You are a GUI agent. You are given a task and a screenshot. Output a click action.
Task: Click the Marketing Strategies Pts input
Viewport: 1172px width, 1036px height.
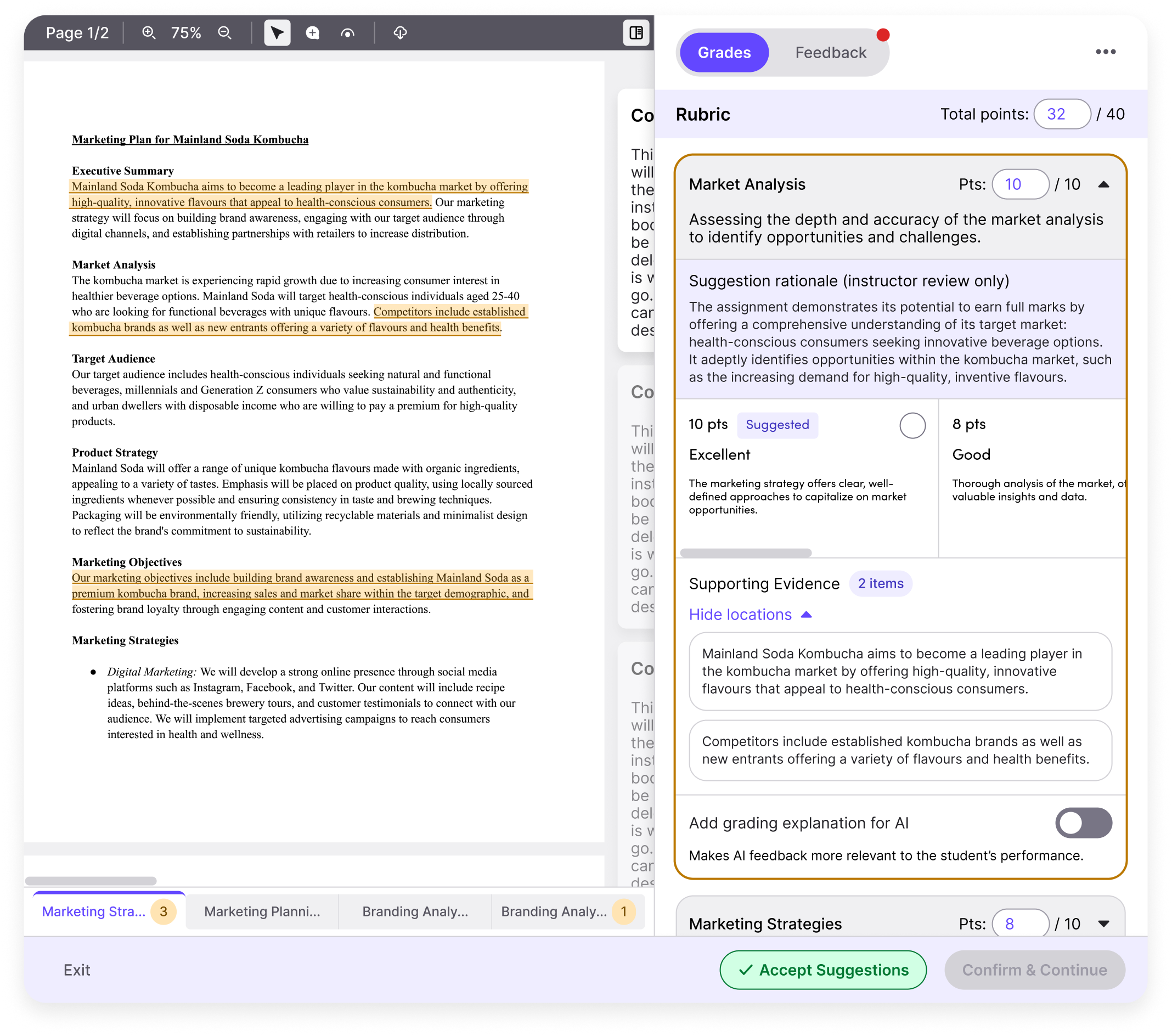(1020, 924)
